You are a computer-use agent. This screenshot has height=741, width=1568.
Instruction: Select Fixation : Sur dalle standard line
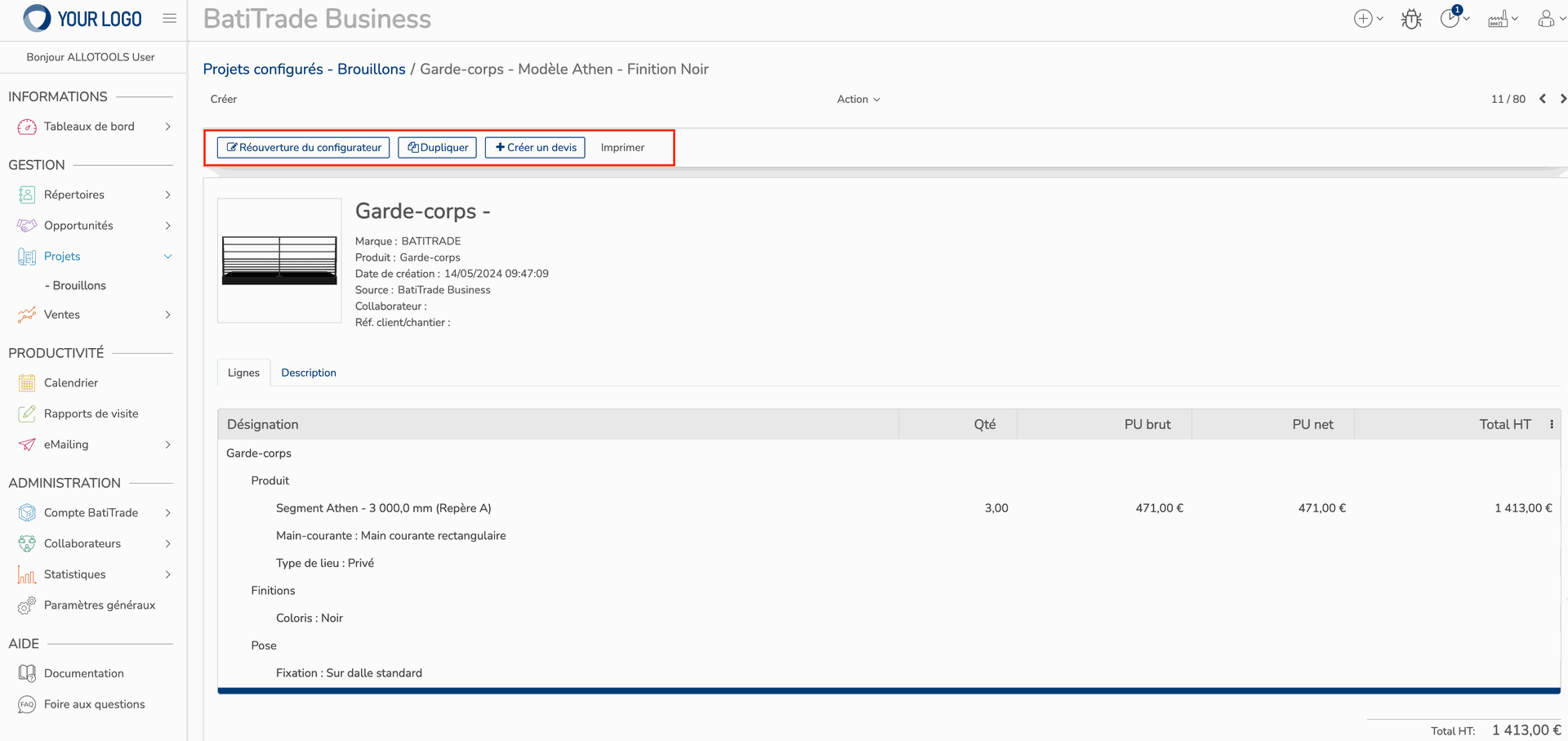[x=889, y=673]
